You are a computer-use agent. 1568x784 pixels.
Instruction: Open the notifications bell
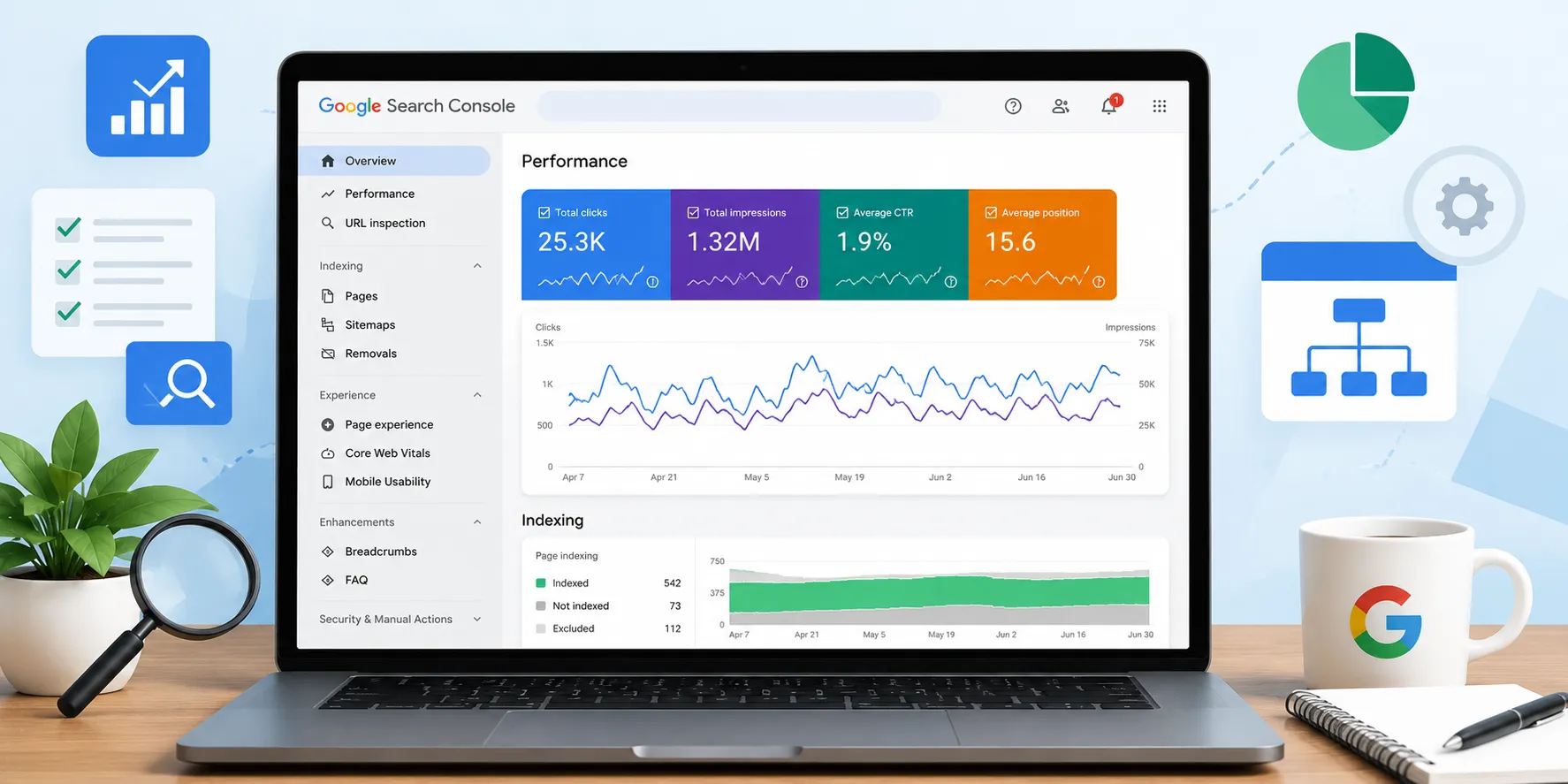1109,105
